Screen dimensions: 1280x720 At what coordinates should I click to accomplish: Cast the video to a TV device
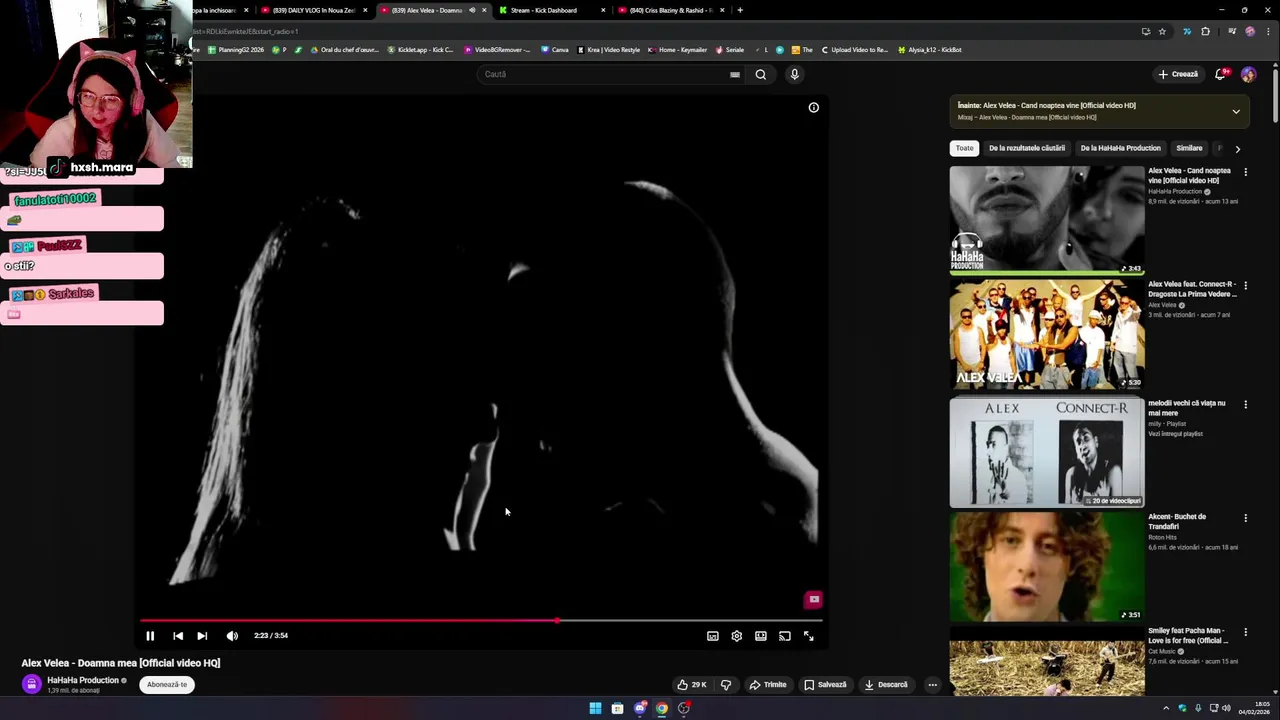click(785, 636)
